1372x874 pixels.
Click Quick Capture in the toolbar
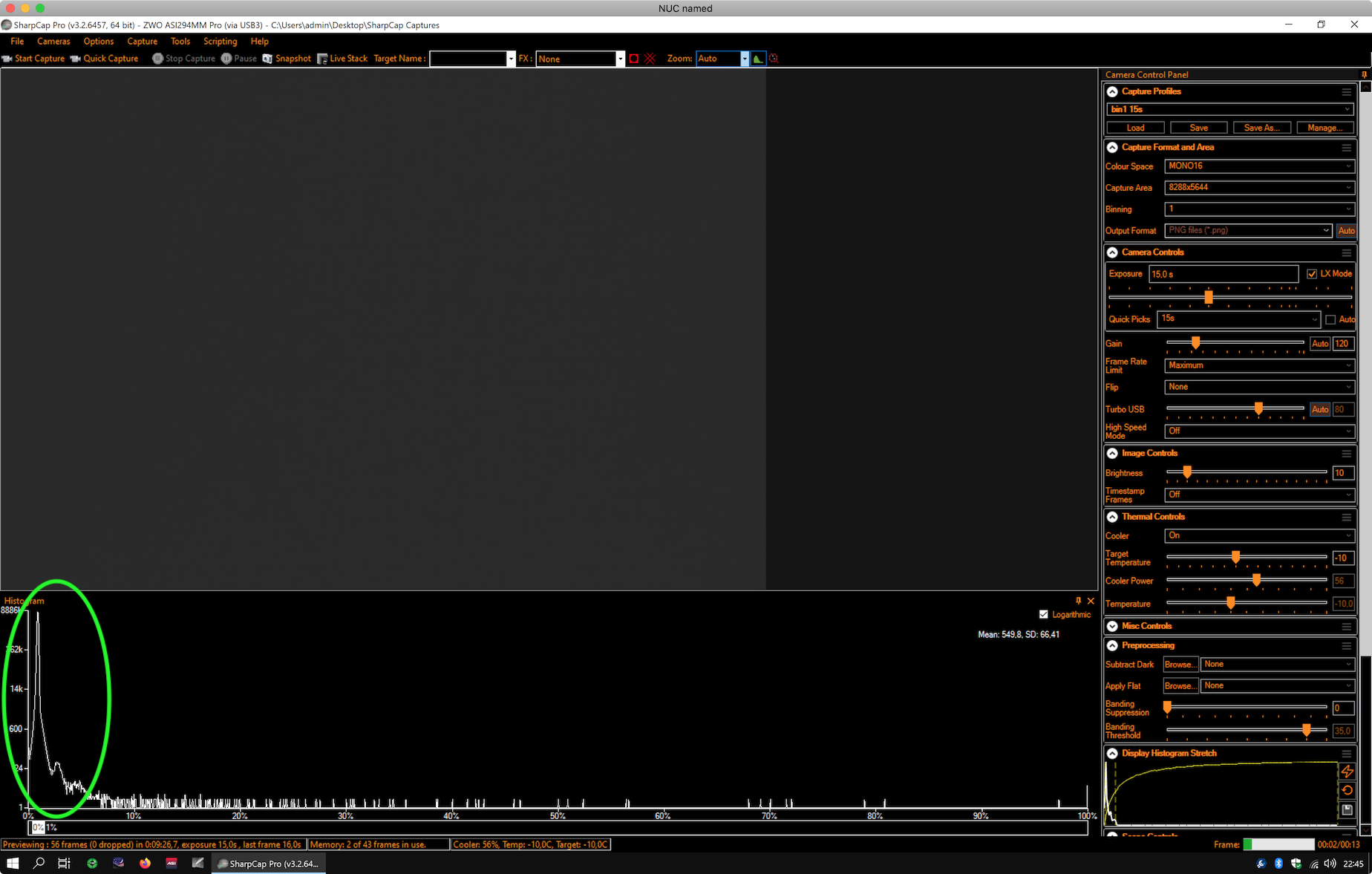point(105,59)
